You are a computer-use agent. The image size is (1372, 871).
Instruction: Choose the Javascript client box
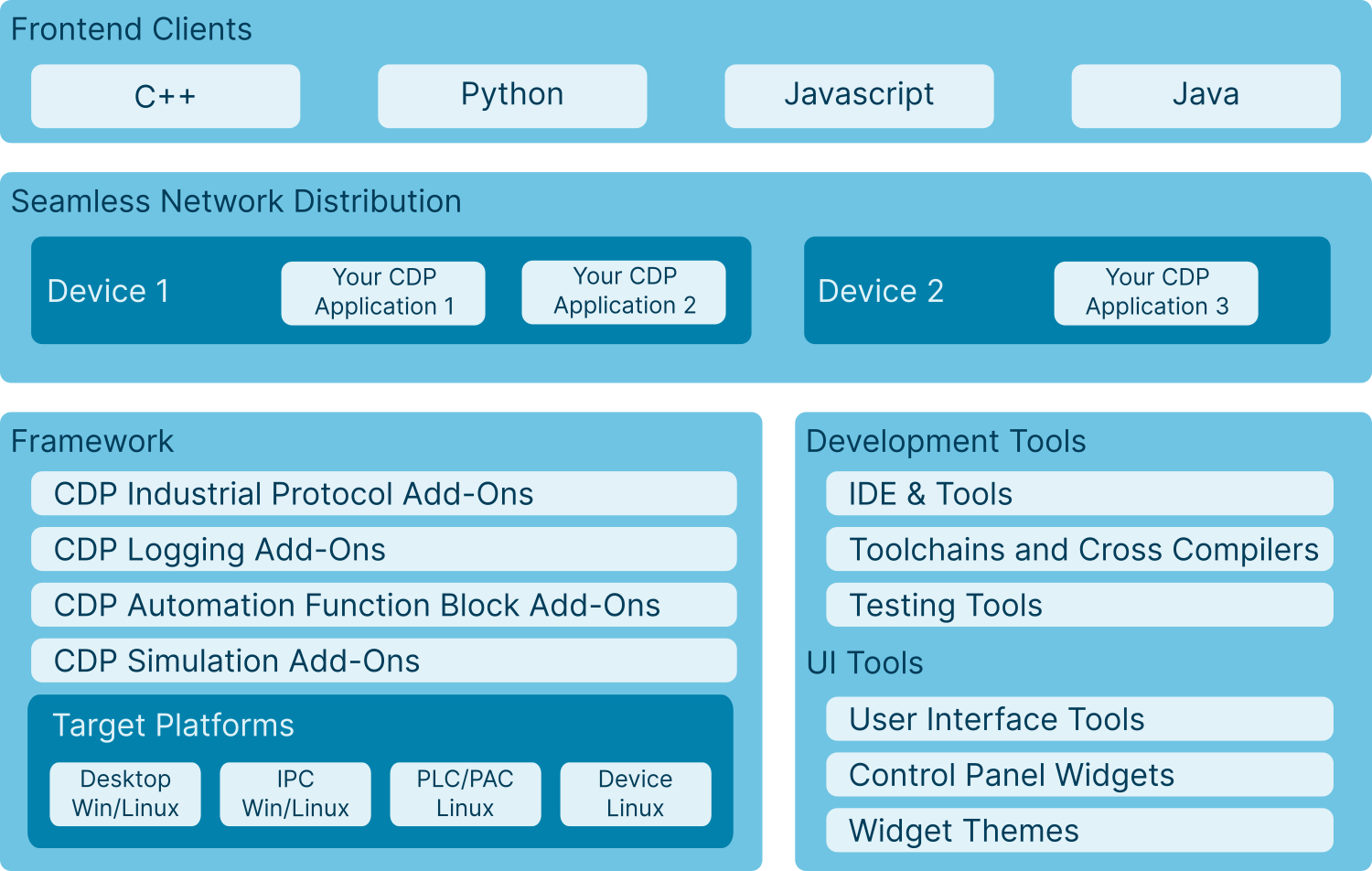(859, 96)
